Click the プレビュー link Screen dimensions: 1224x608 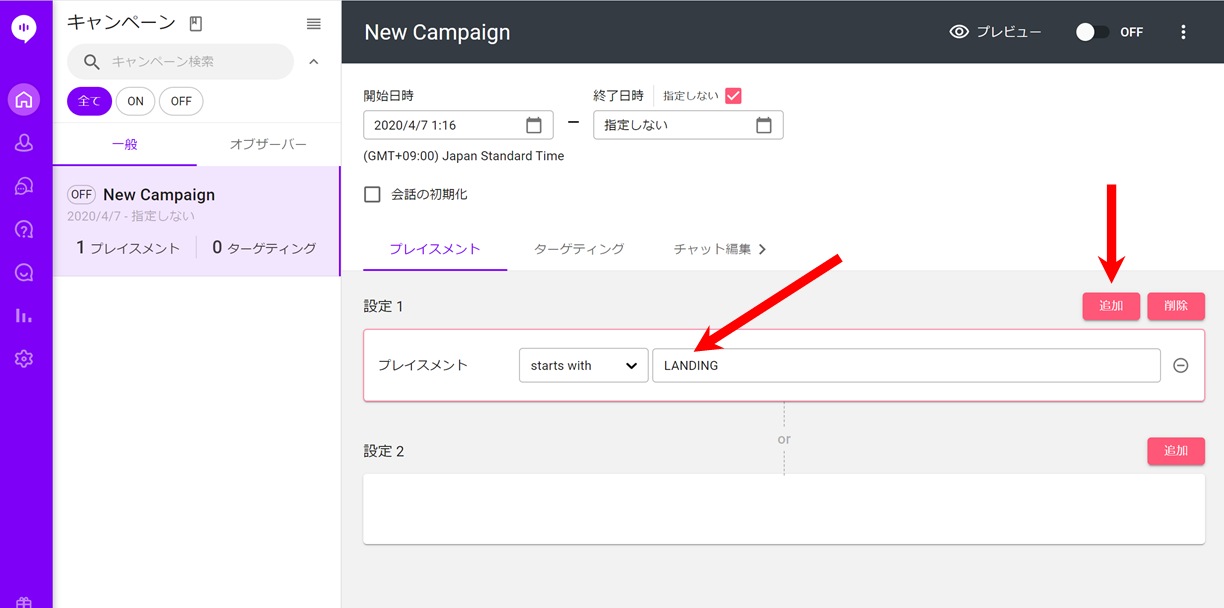coord(1008,32)
